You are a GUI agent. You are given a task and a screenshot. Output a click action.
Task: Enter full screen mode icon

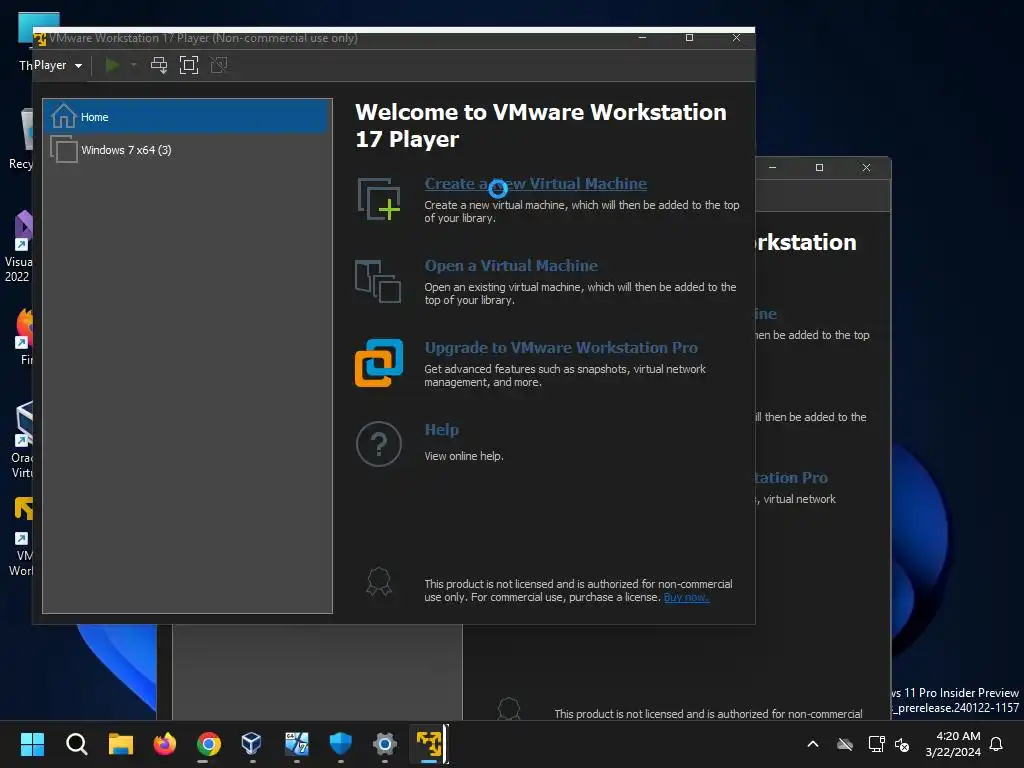click(189, 65)
